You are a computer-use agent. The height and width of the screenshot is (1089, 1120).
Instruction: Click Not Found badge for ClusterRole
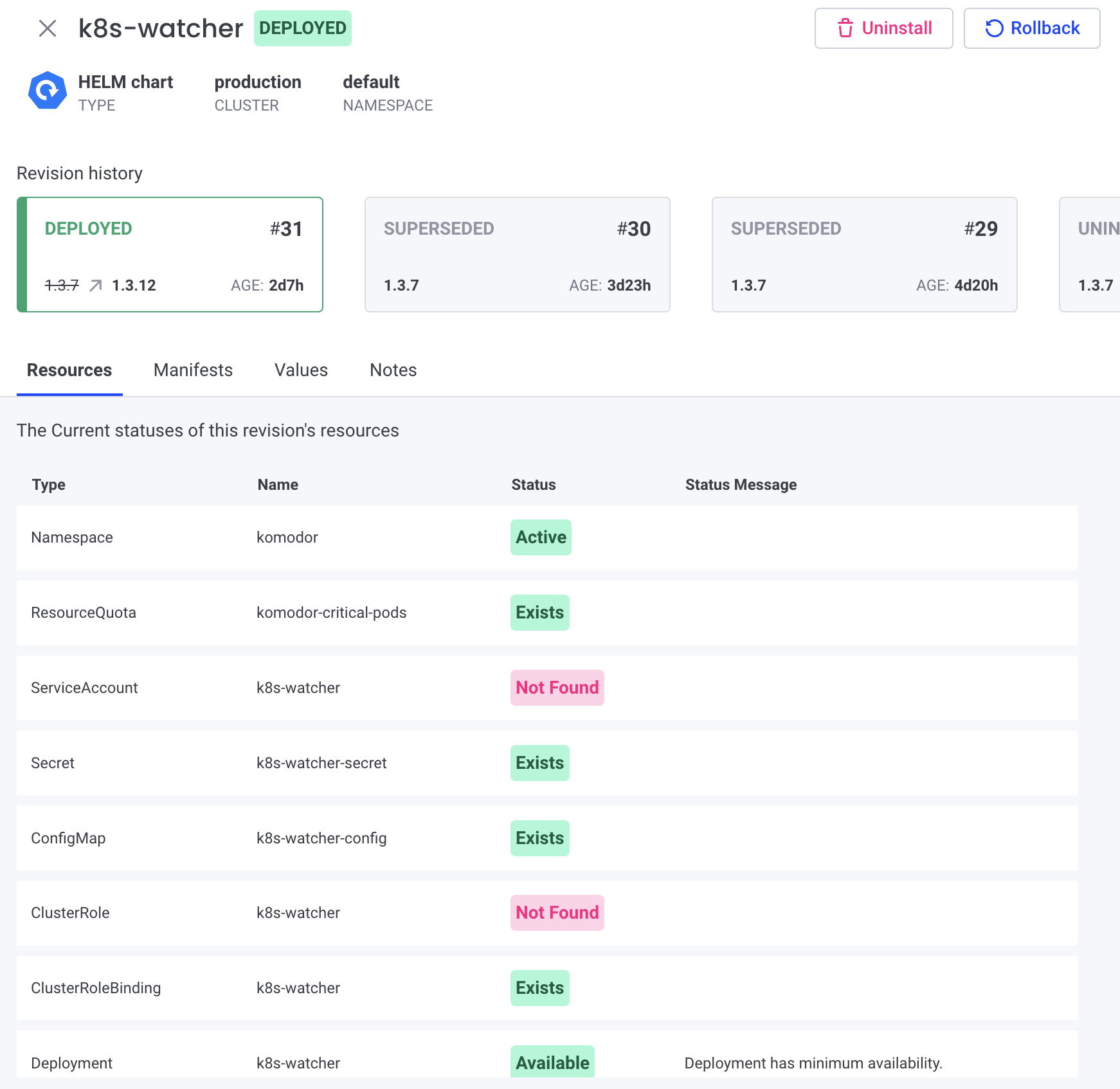(557, 913)
